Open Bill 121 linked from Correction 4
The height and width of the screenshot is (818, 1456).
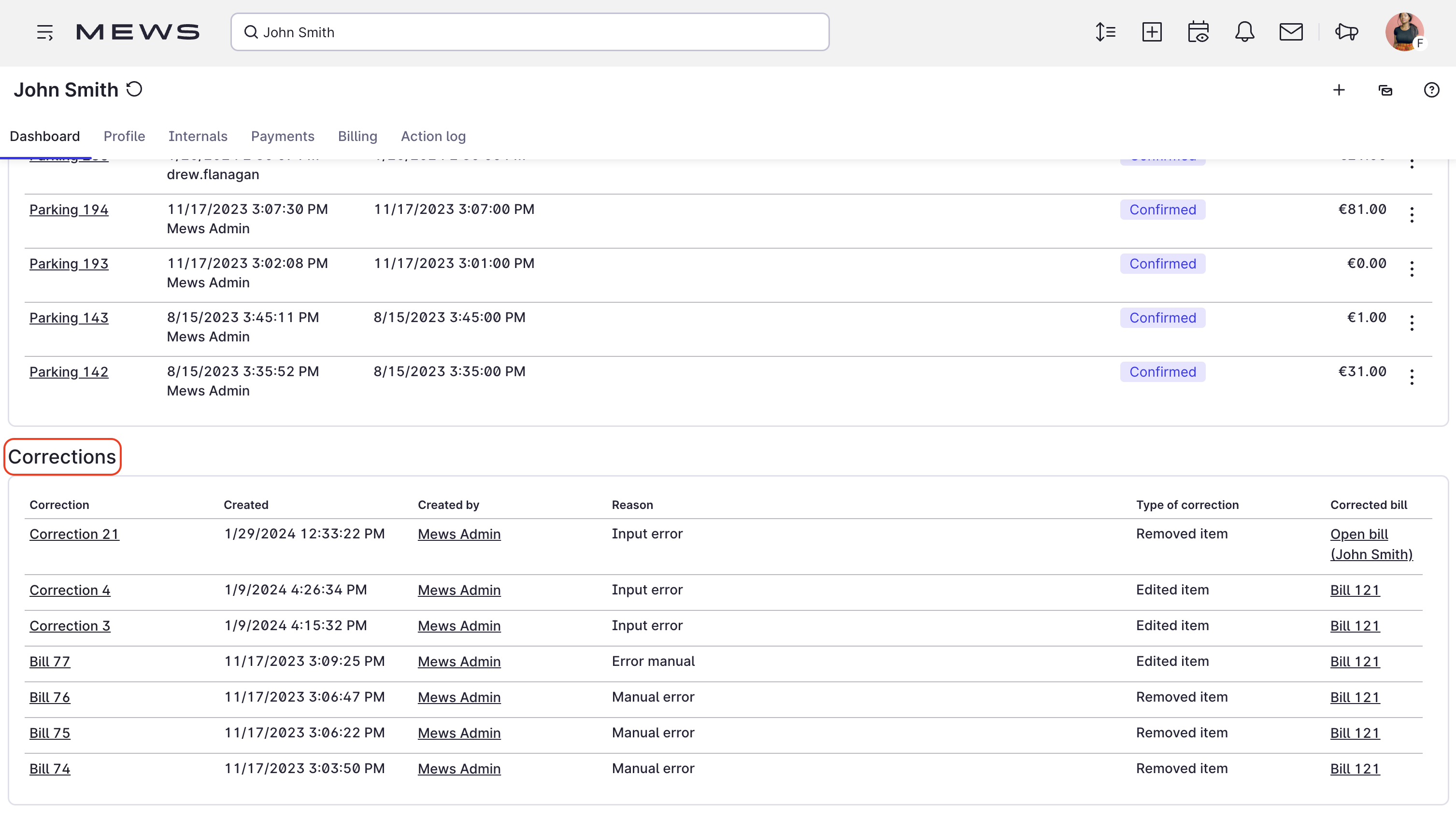[x=1355, y=590]
